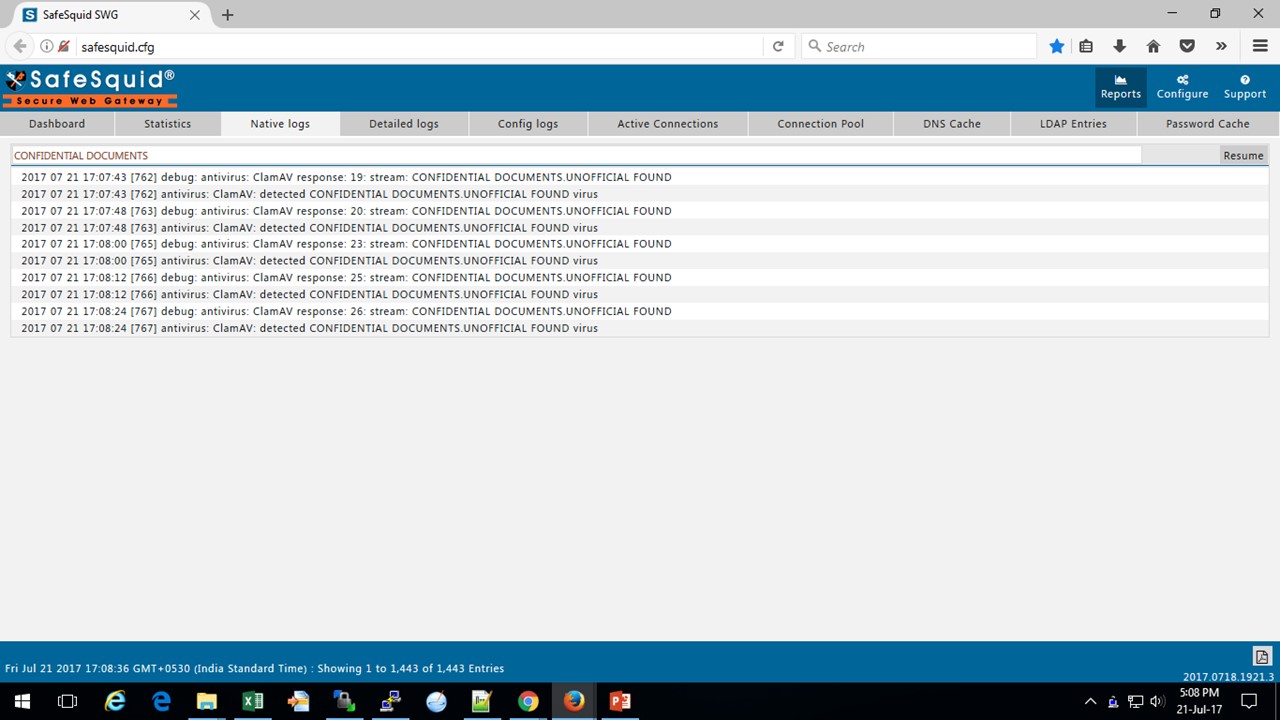Screen dimensions: 1280x720
Task: Click the PDF export icon in footer
Action: pos(1261,657)
